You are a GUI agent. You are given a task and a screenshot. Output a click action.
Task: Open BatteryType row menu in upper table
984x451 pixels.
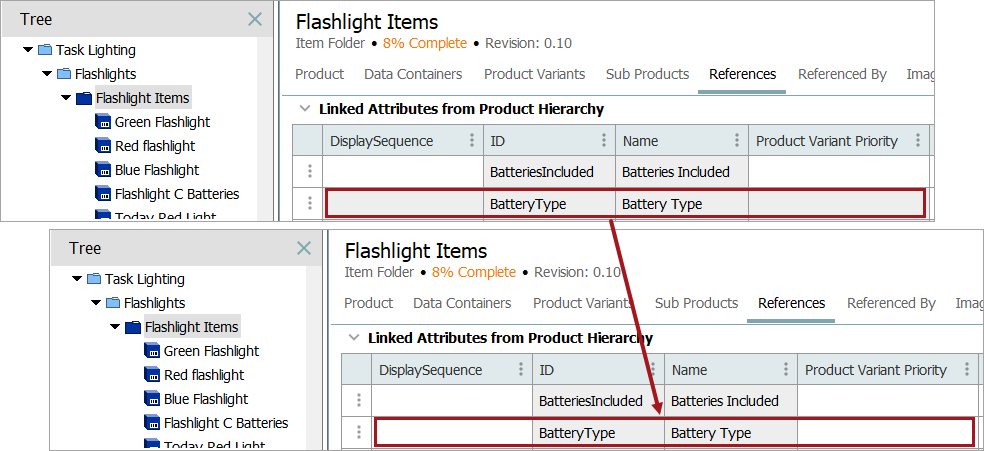point(309,204)
